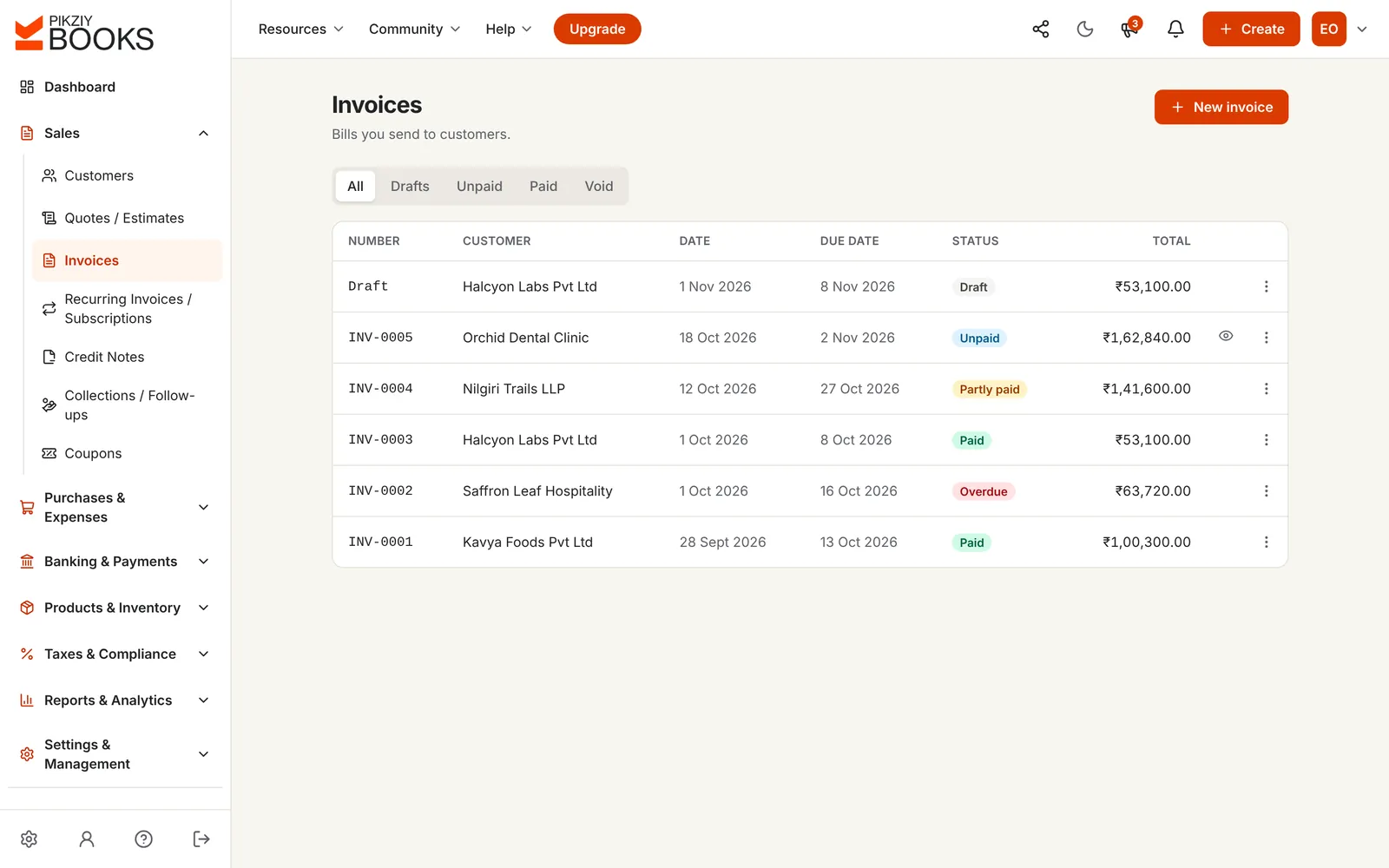The height and width of the screenshot is (868, 1389).
Task: Switch to the Drafts tab
Action: (410, 186)
